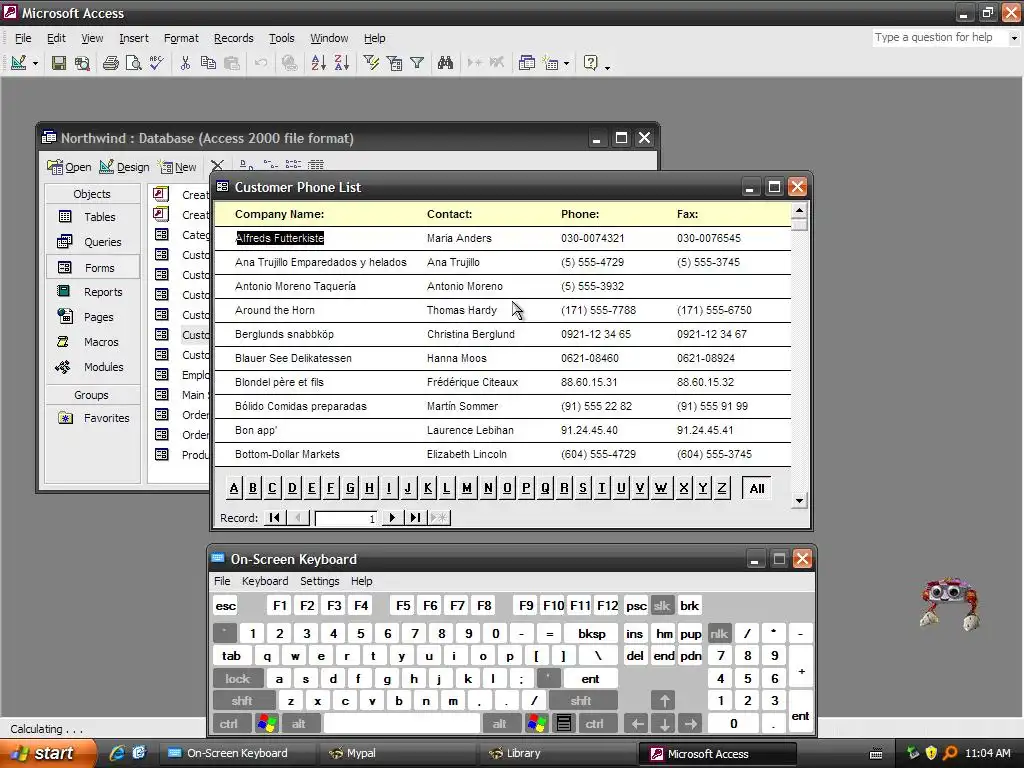Select Pages in Objects pane
1024x768 pixels.
tap(93, 317)
